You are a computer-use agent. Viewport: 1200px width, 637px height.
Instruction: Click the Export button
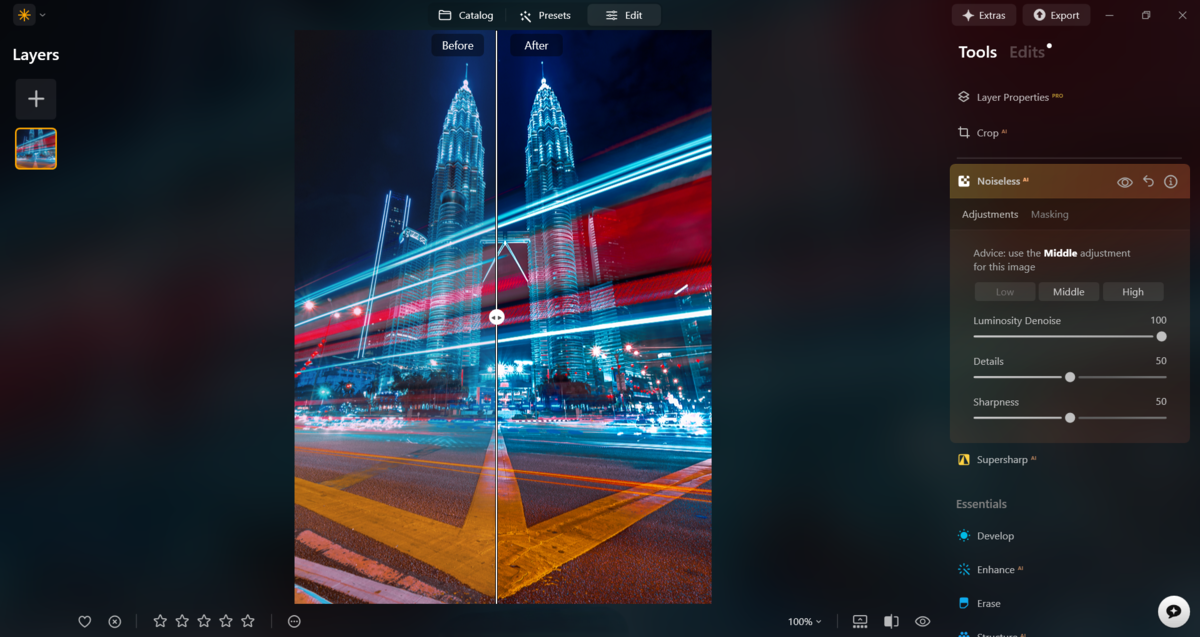(1056, 15)
